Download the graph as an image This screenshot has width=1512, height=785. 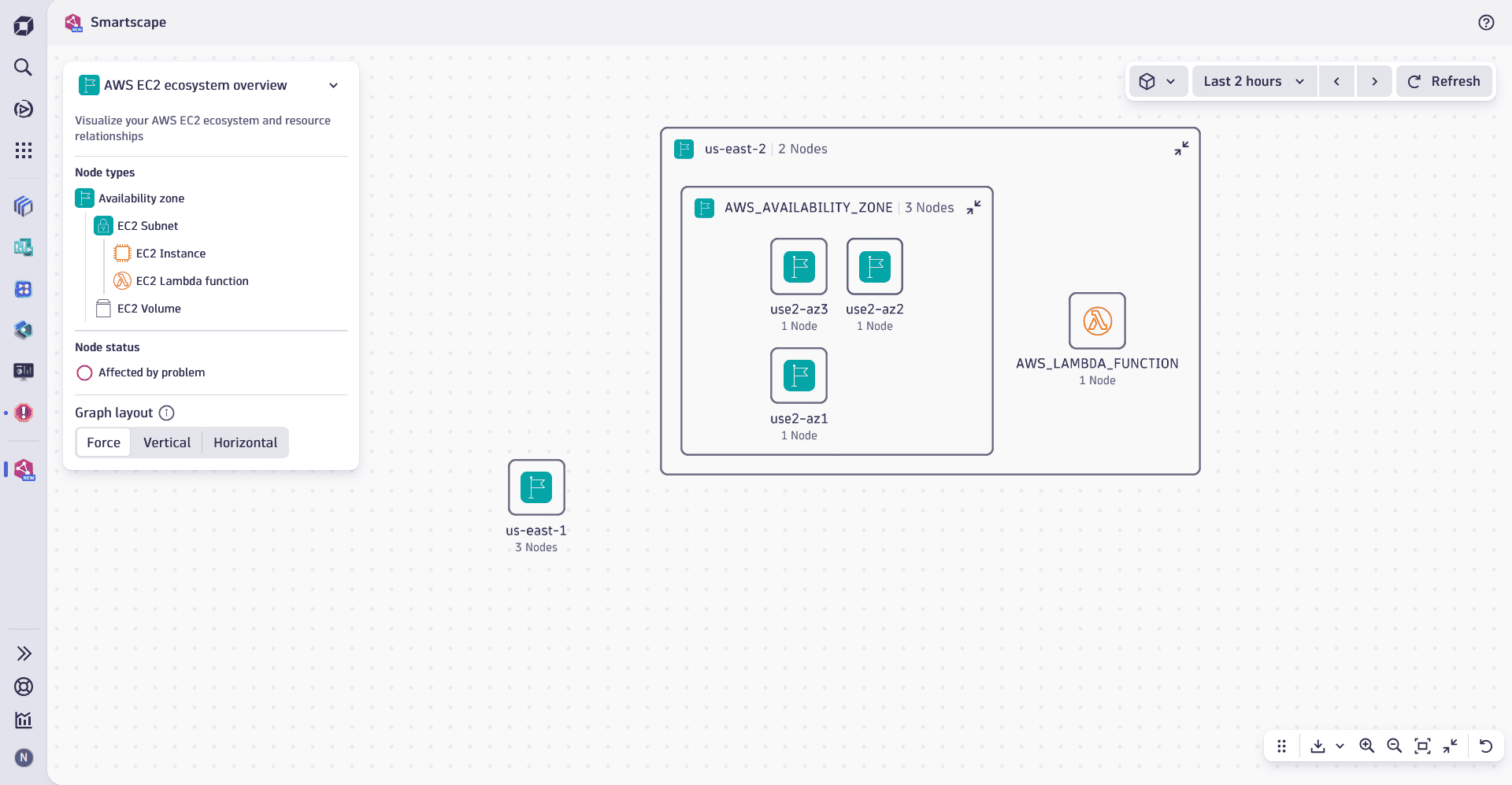1318,746
